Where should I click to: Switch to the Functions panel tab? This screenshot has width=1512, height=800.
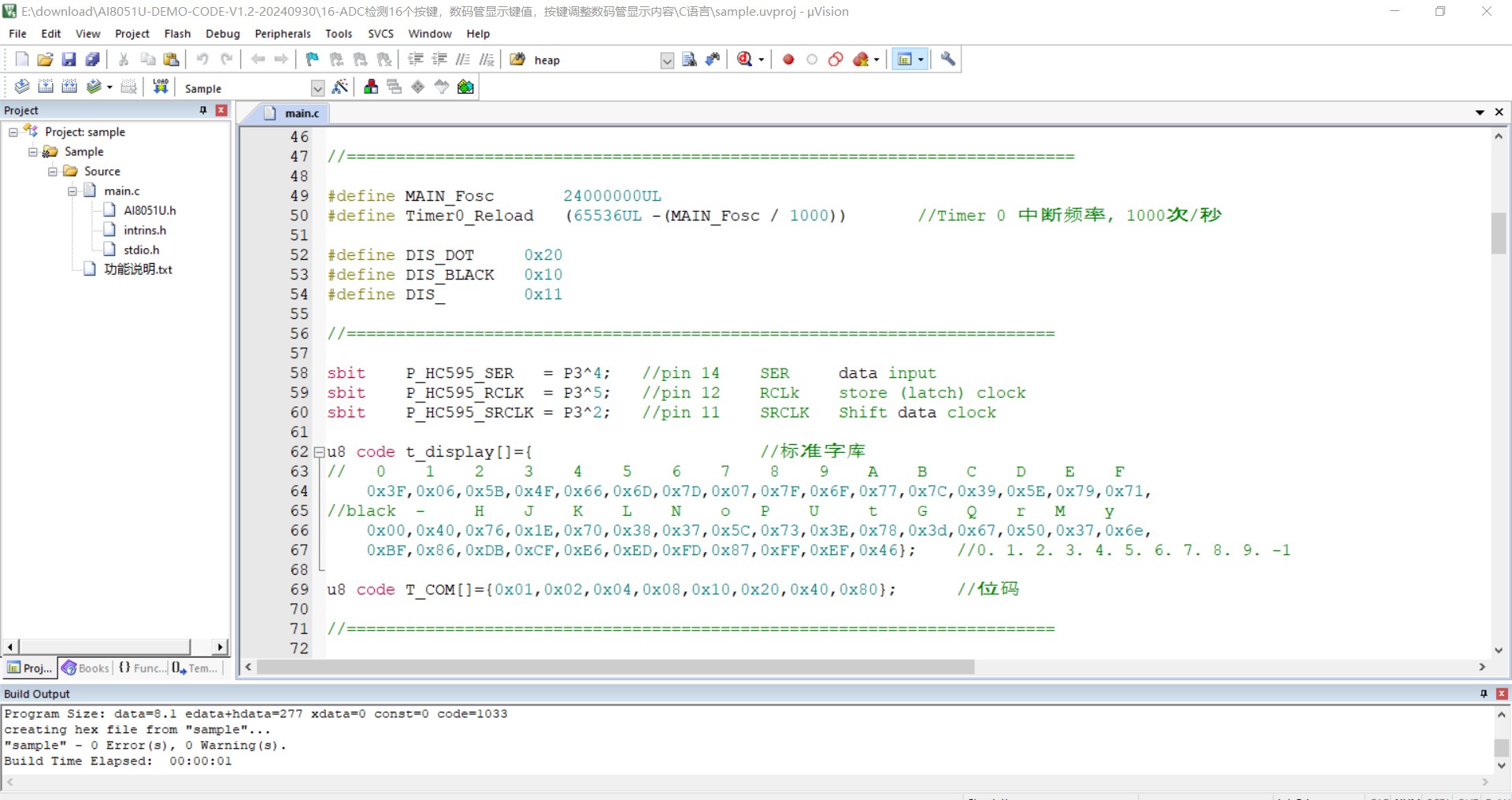[x=142, y=668]
